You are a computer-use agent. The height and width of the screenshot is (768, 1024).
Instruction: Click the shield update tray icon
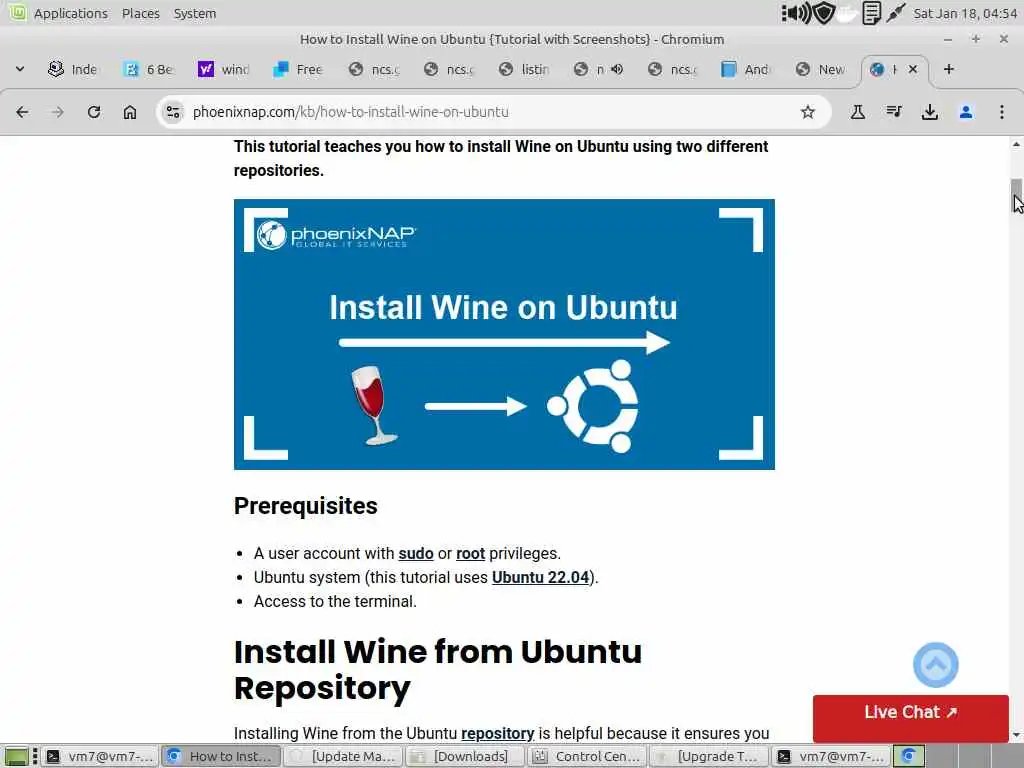[x=824, y=13]
